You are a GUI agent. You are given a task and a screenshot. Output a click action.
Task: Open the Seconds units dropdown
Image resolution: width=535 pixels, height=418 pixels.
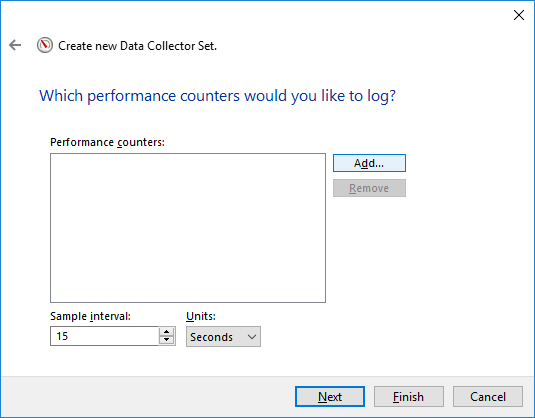223,337
